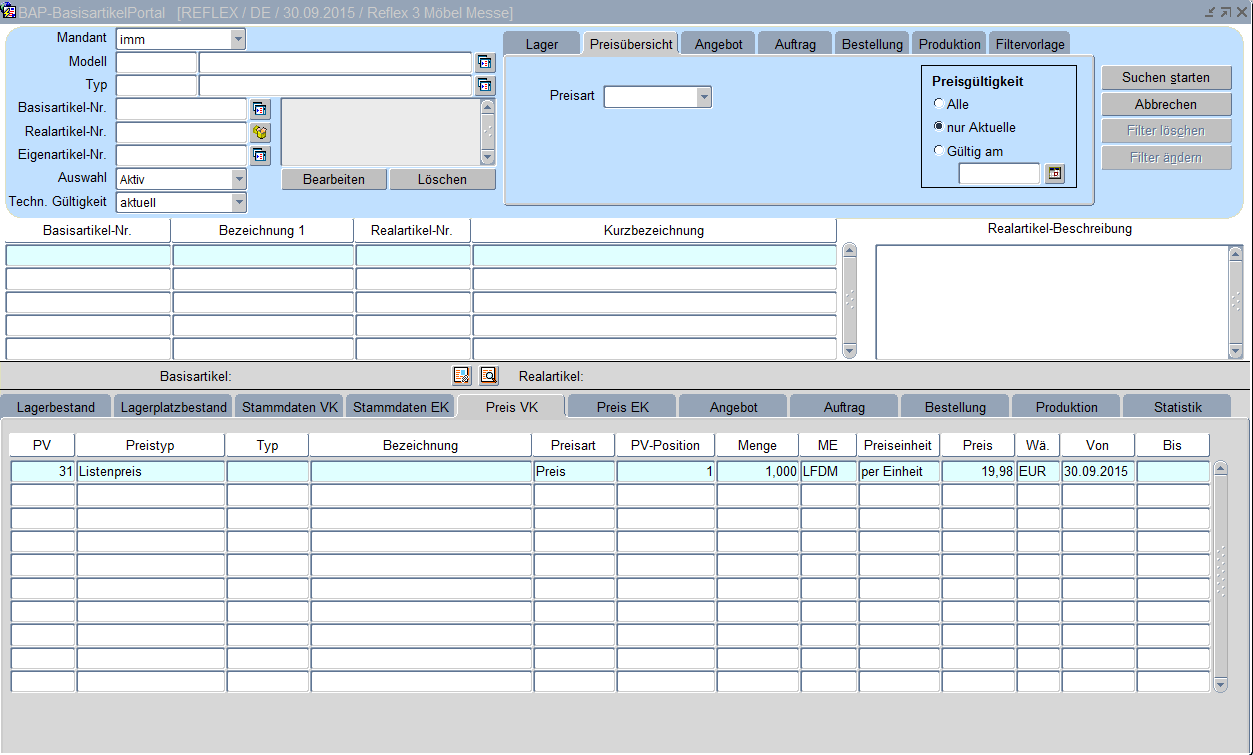Click the Abbrechen button
1253x755 pixels.
(x=1165, y=104)
